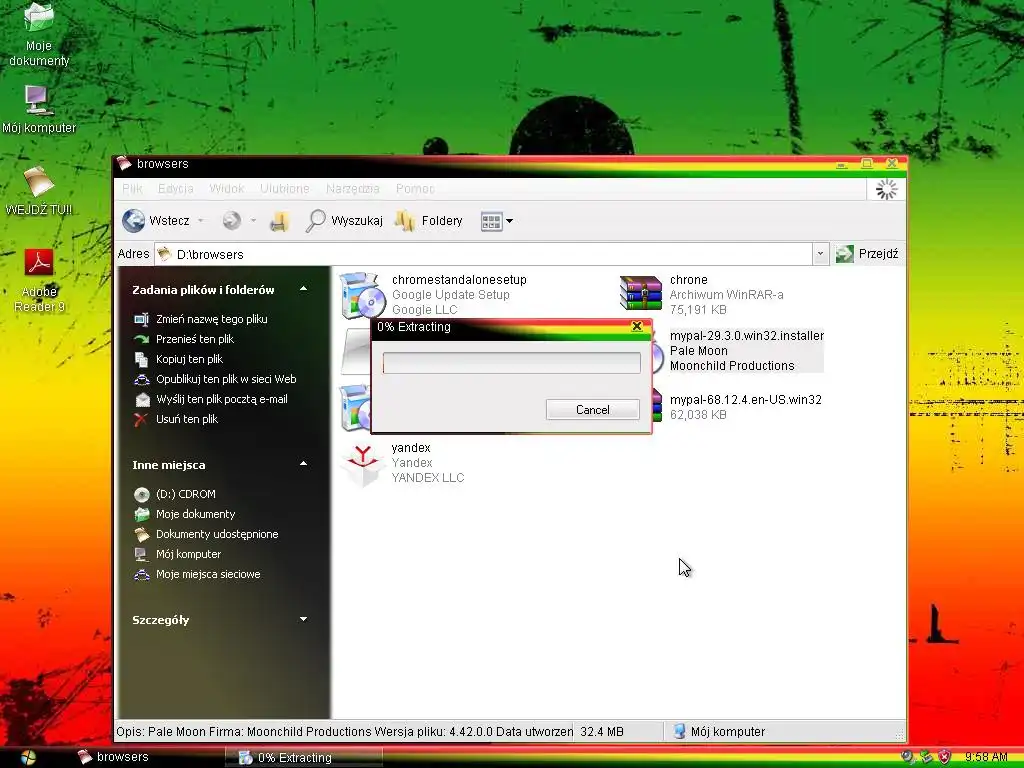This screenshot has height=768, width=1024.
Task: Open Moje dokumenty in side panel
Action: tap(195, 514)
